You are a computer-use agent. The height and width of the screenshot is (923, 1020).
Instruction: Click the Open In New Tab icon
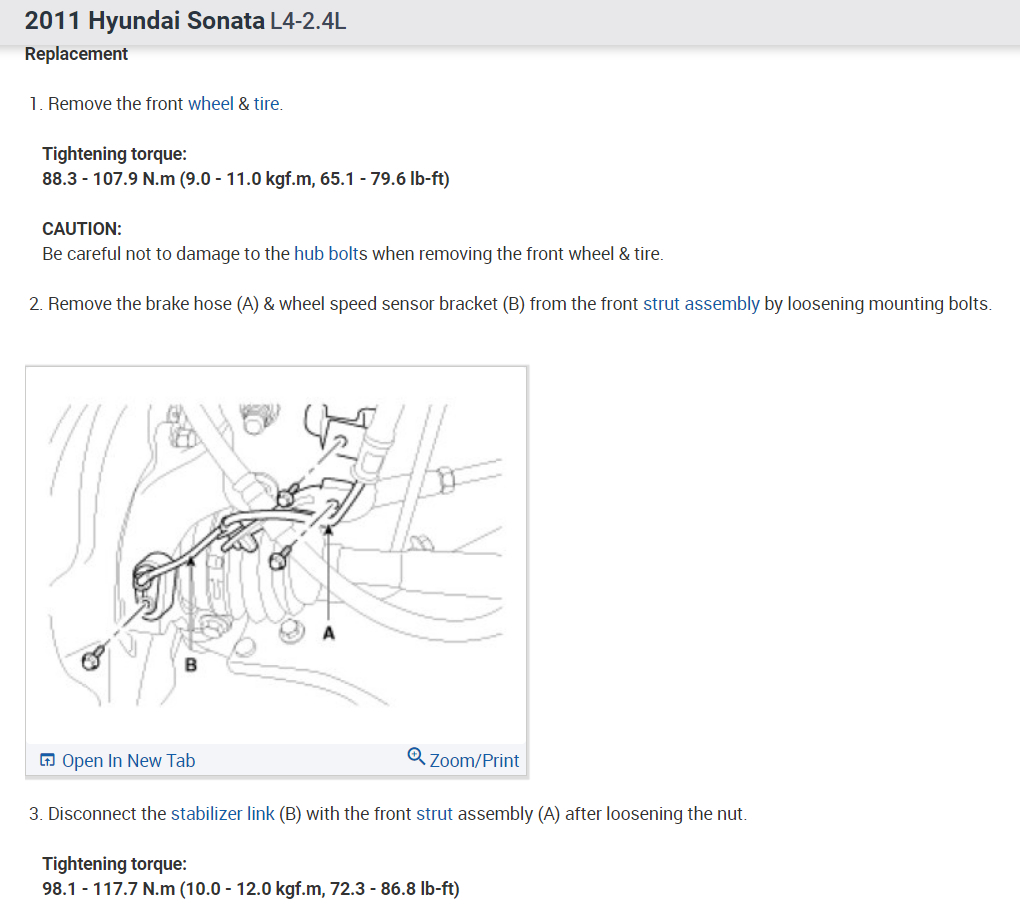(x=47, y=760)
